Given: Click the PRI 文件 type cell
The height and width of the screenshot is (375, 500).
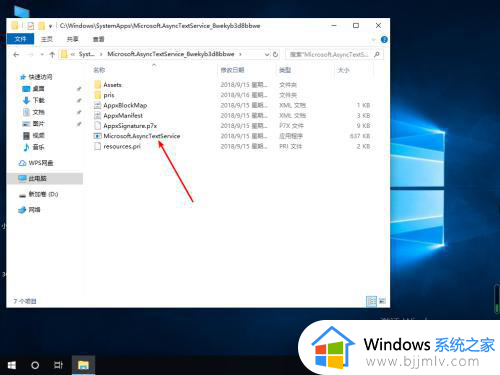Looking at the screenshot, I should coord(290,146).
